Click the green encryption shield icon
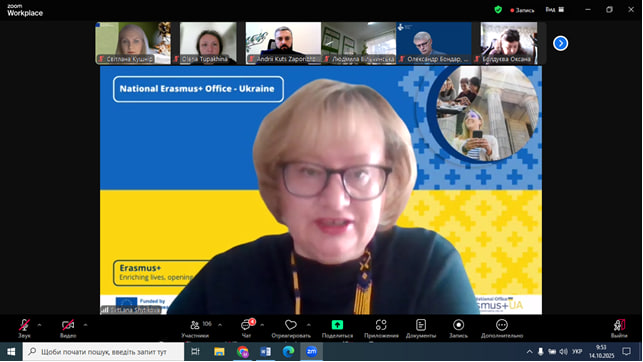This screenshot has height=362, width=643. (498, 9)
